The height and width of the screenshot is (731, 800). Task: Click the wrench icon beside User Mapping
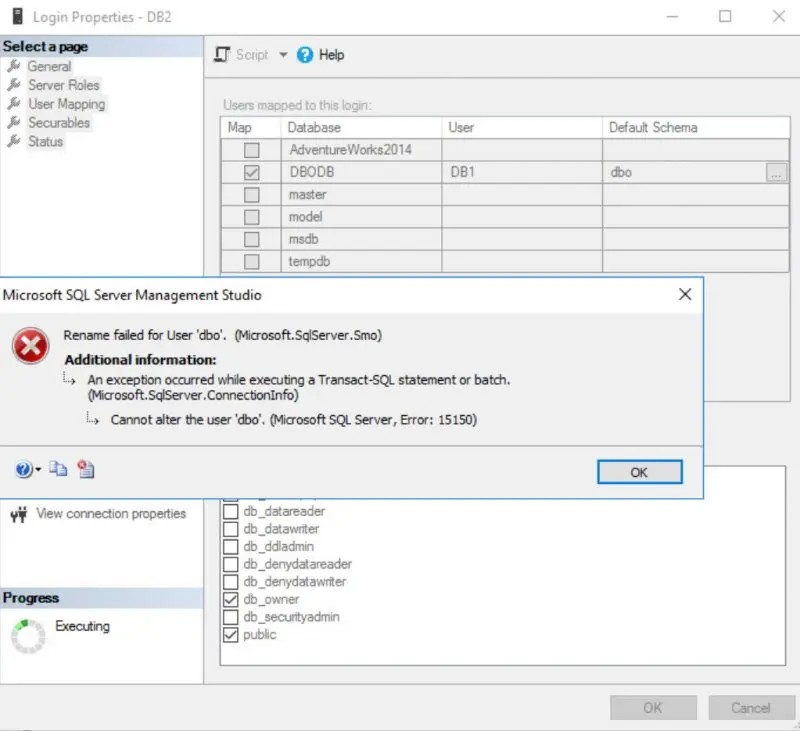[14, 104]
